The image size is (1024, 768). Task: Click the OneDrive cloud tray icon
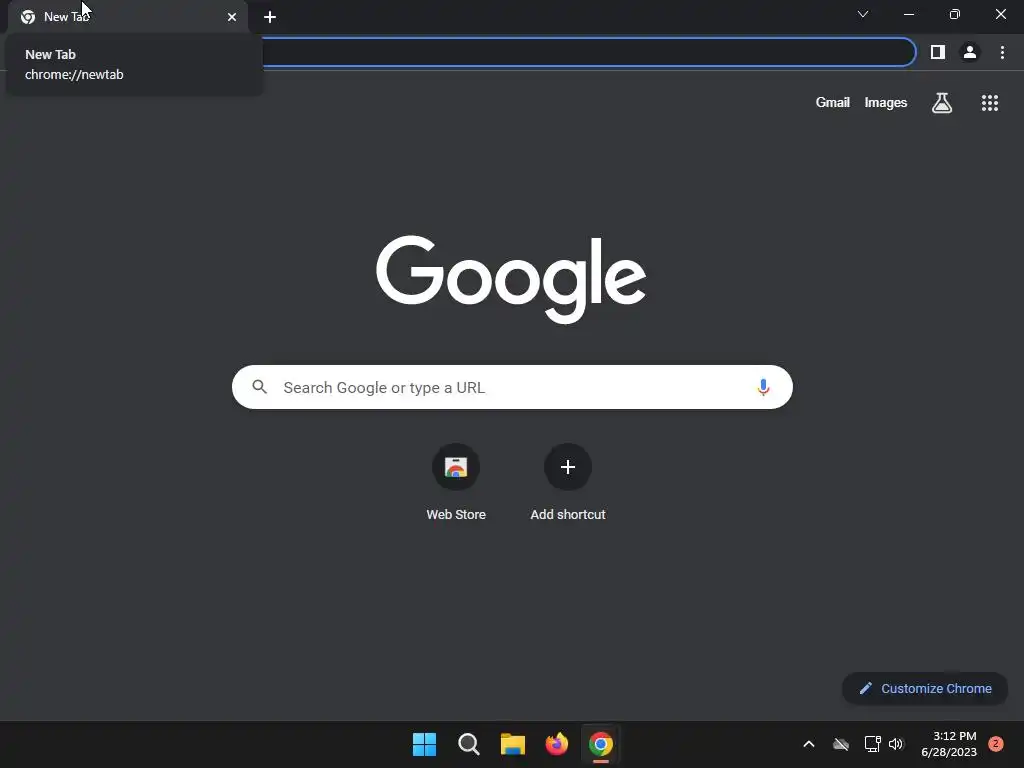[x=840, y=744]
